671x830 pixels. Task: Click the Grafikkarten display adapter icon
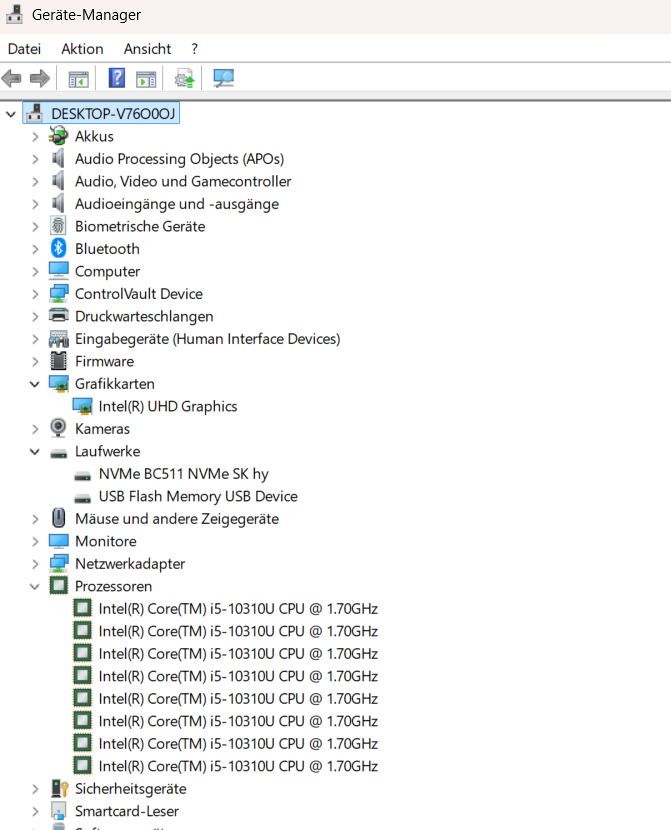58,384
